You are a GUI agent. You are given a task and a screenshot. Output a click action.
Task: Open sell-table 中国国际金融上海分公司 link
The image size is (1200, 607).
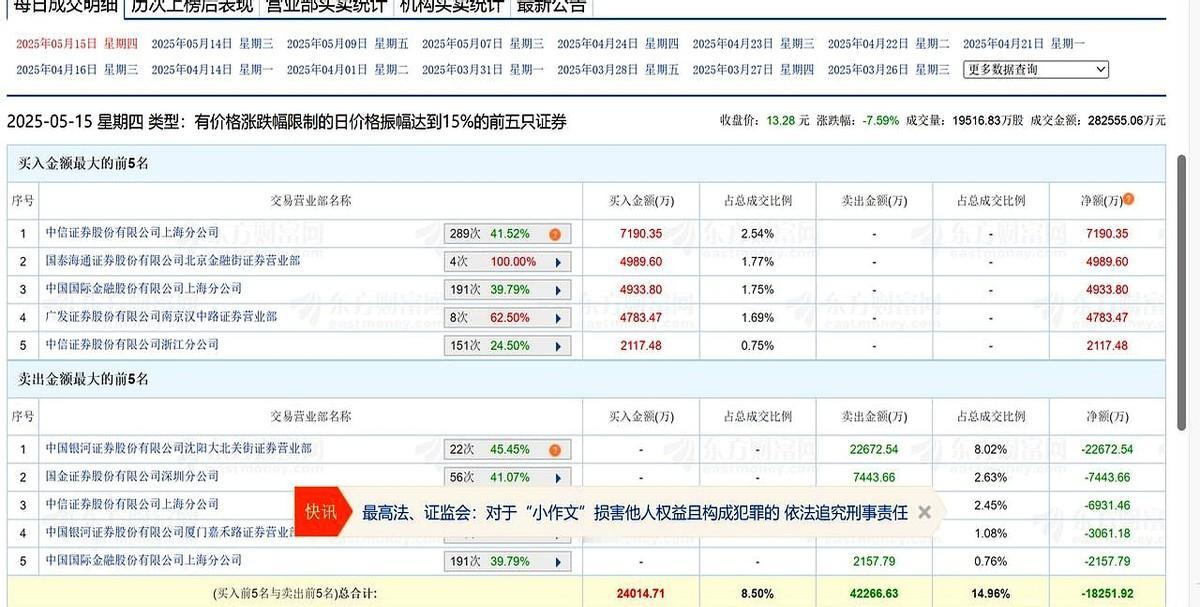143,561
